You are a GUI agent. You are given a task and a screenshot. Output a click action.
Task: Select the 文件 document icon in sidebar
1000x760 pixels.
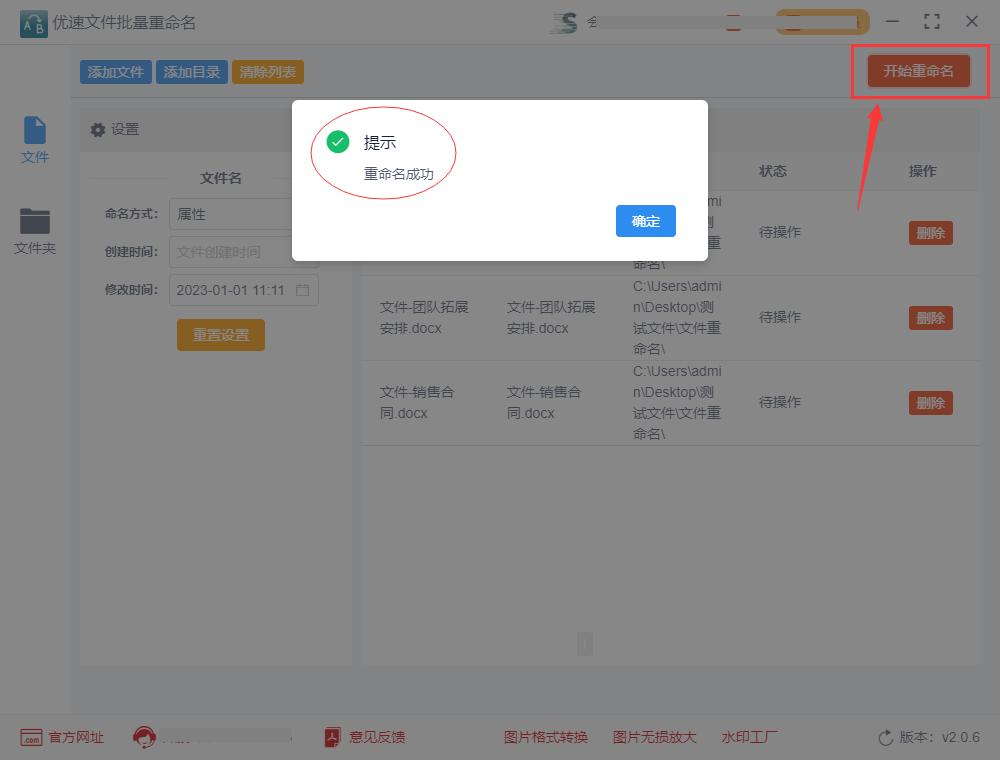(x=34, y=131)
